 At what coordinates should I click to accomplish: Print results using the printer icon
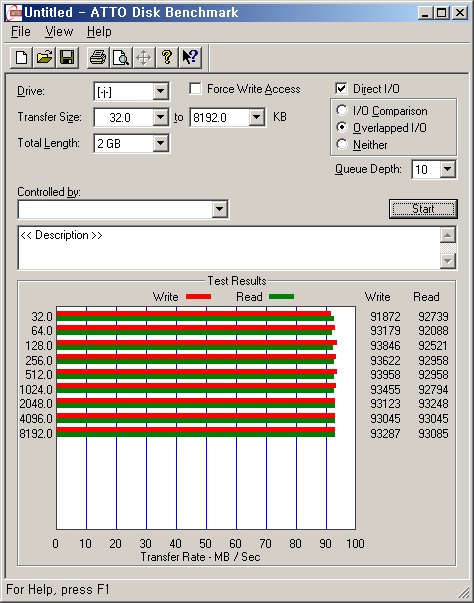(98, 58)
